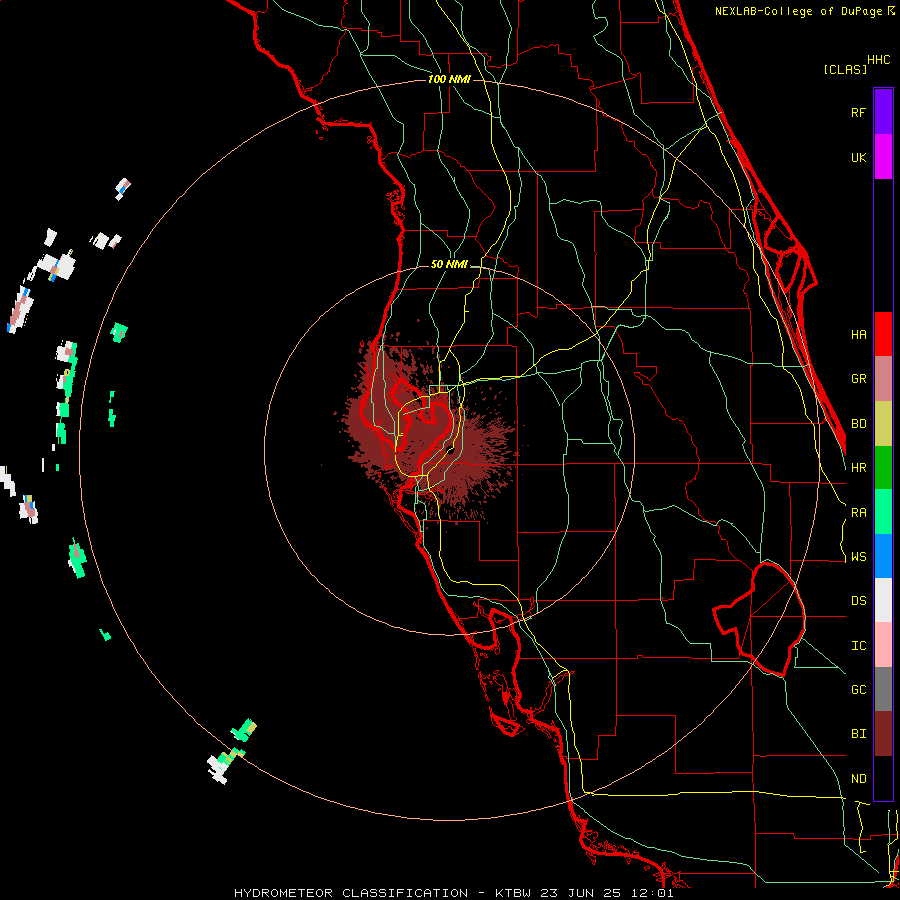Click the WS legend label
The image size is (900, 900).
point(858,557)
